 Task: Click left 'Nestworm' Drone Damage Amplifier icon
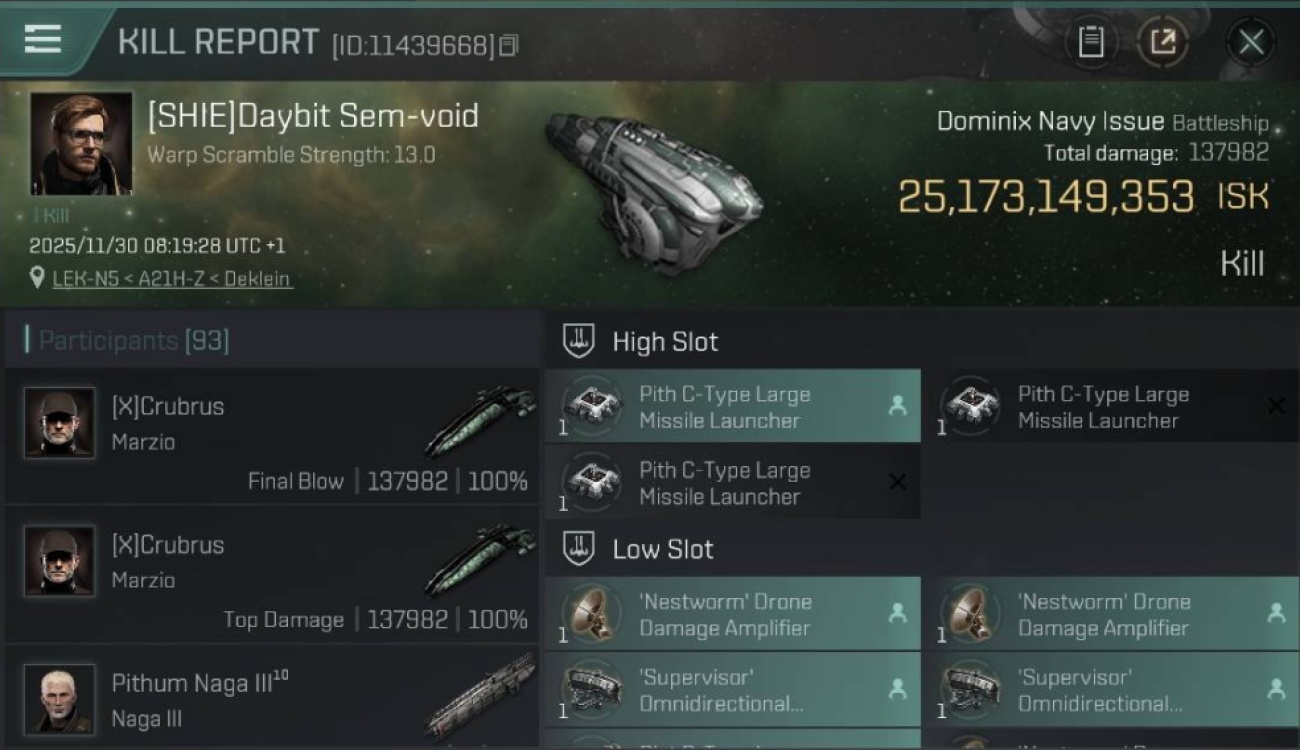pos(591,613)
